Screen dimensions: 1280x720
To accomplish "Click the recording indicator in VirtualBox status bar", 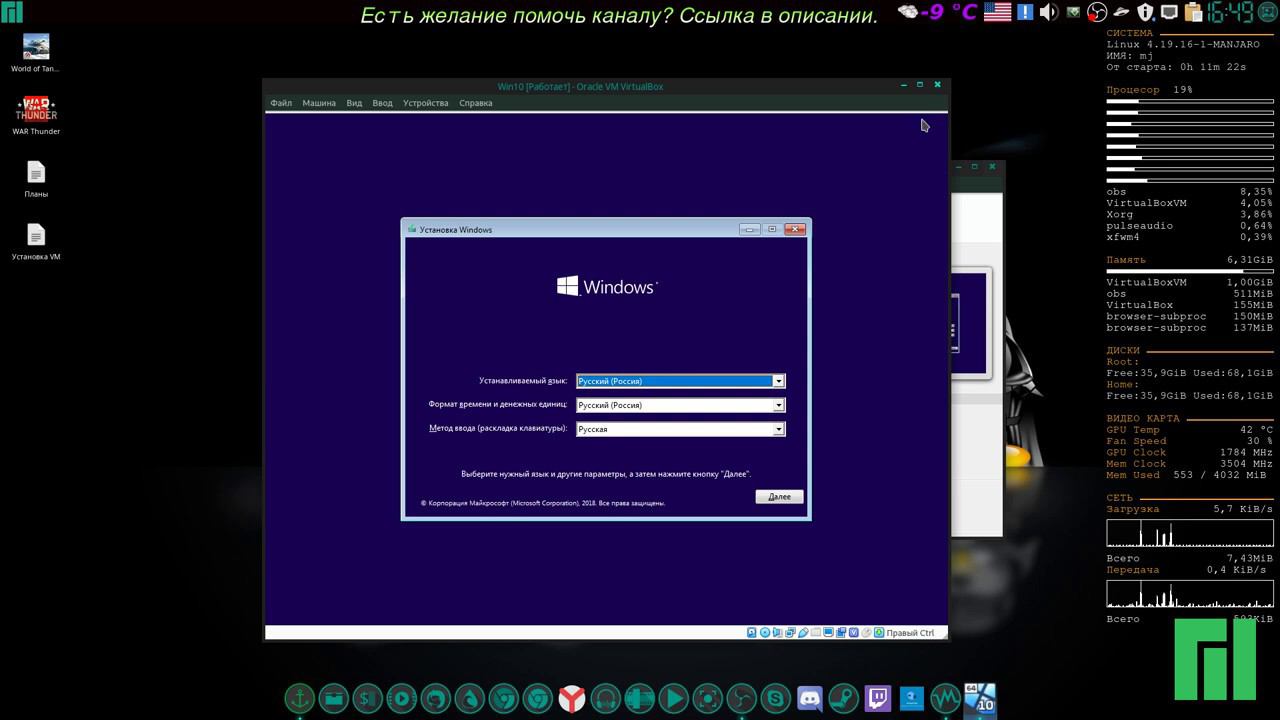I will coord(841,632).
